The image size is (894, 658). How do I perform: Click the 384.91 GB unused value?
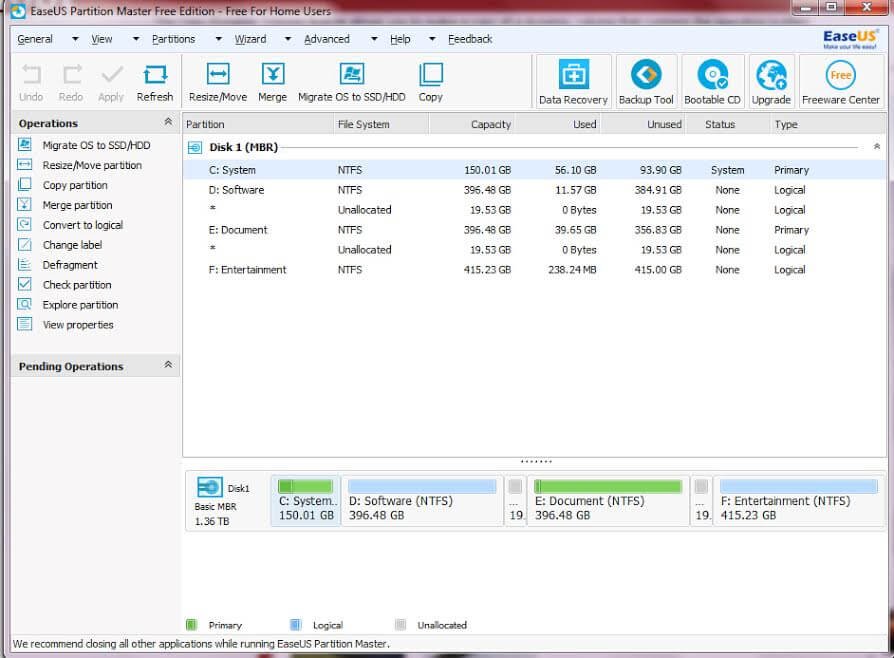tap(658, 190)
